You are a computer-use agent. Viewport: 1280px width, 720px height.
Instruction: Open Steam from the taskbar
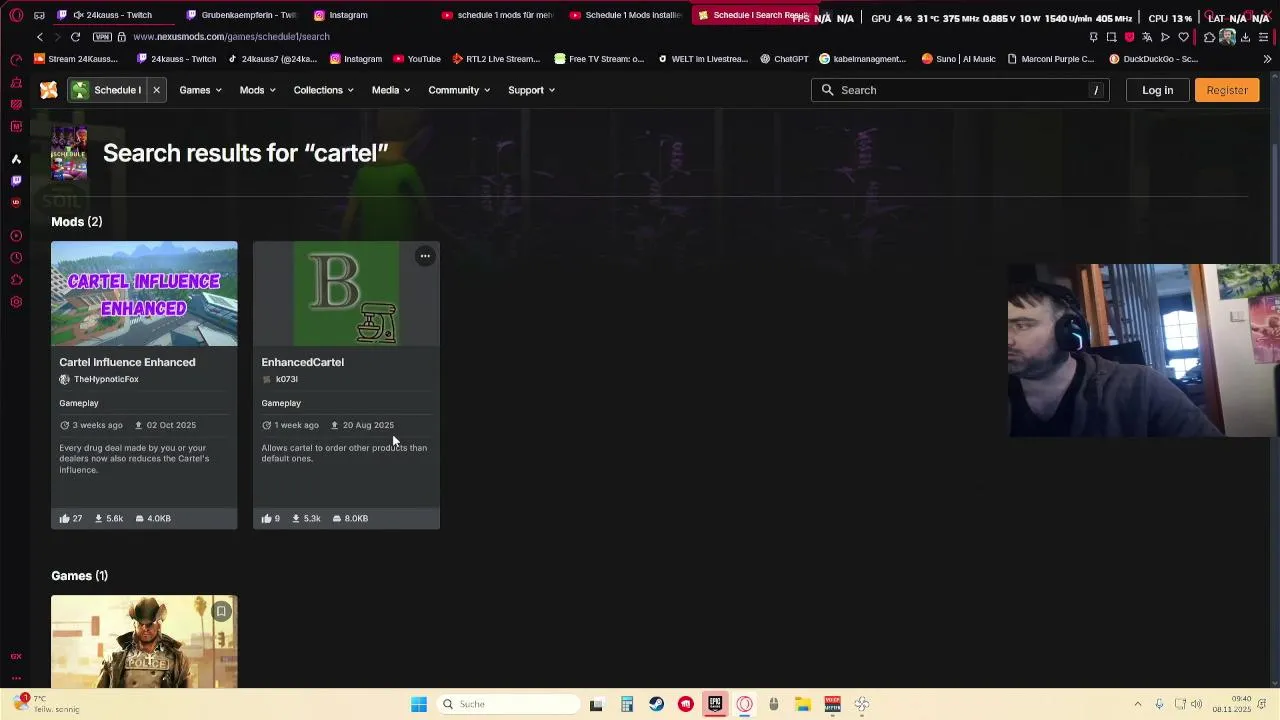tap(656, 704)
